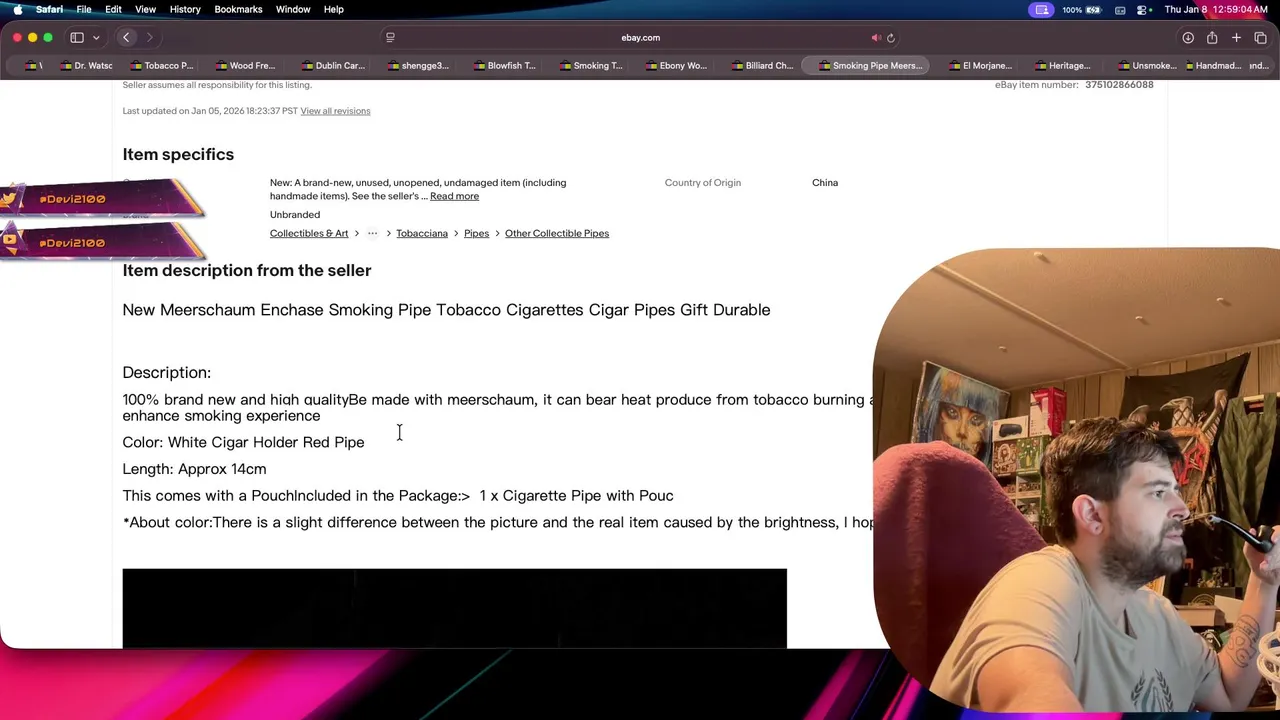Viewport: 1280px width, 720px height.
Task: Open the Pipes breadcrumb link
Action: click(x=476, y=233)
